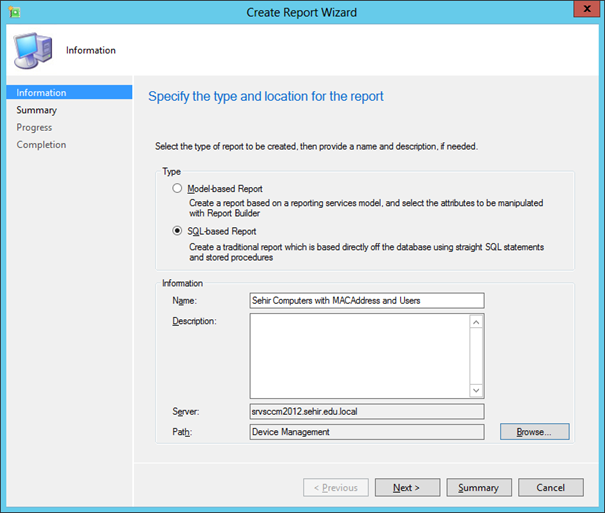
Task: Select Completion step in left navigation
Action: [41, 145]
